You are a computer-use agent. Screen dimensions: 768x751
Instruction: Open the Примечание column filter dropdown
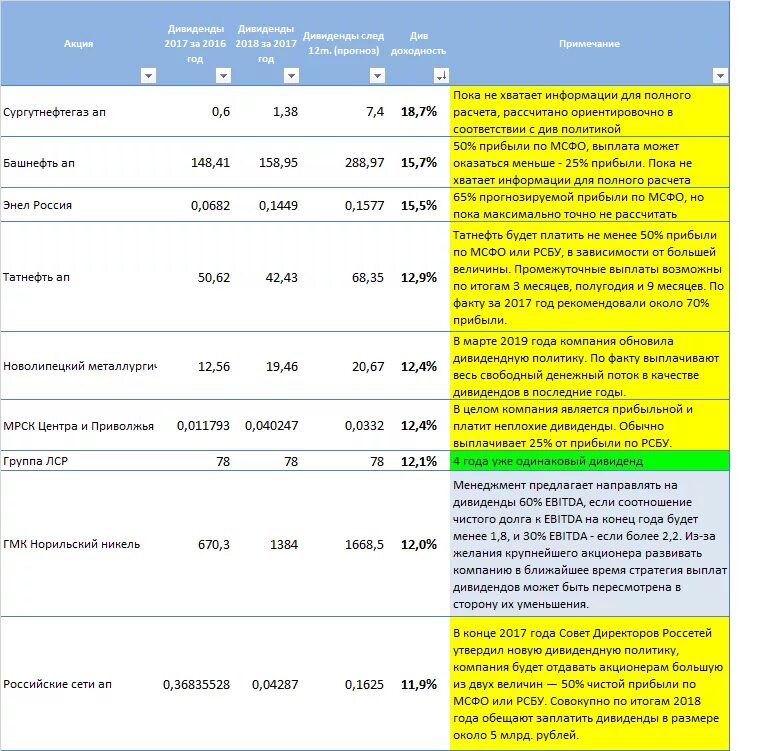(720, 76)
